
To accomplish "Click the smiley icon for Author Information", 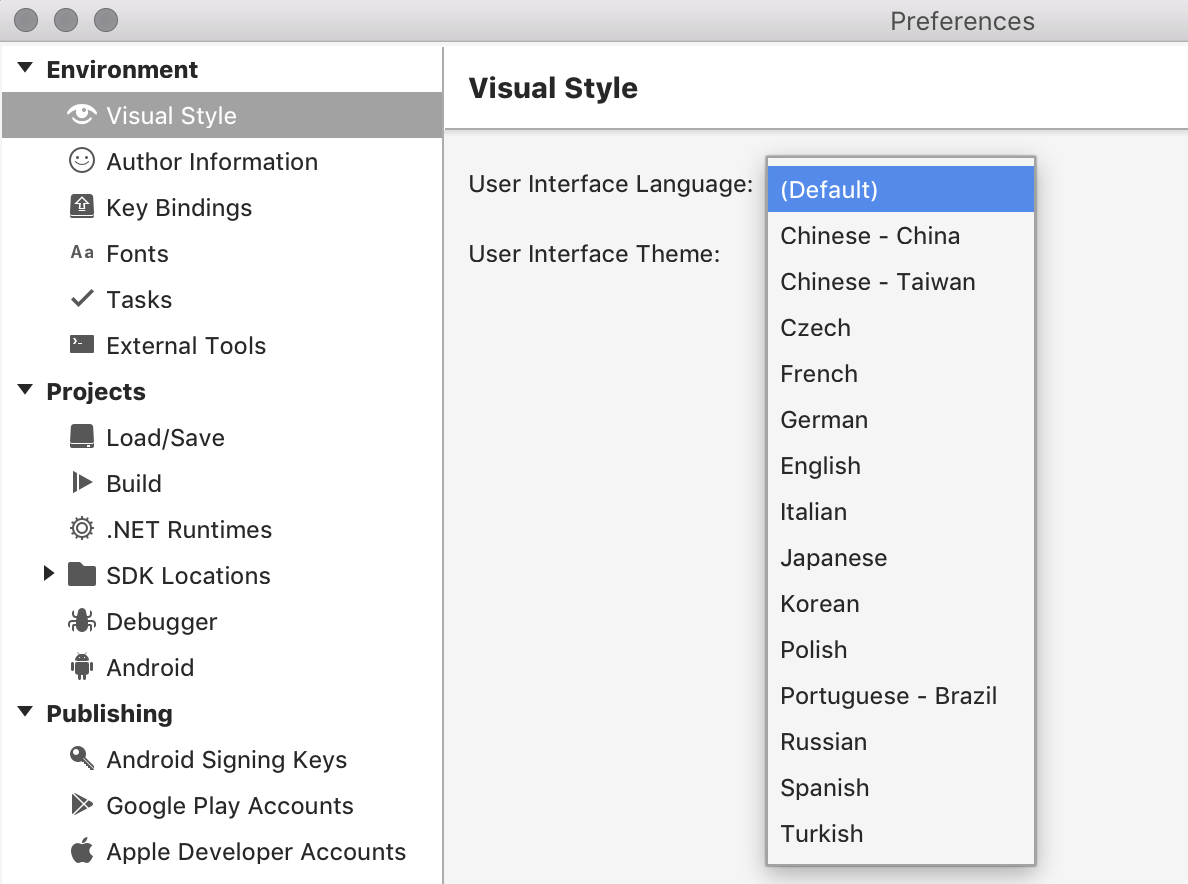I will point(82,161).
